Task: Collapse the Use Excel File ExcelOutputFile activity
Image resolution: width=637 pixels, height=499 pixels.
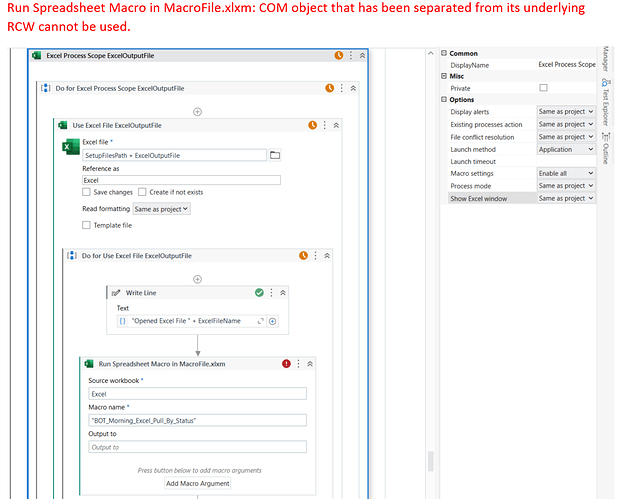Action: pos(336,125)
